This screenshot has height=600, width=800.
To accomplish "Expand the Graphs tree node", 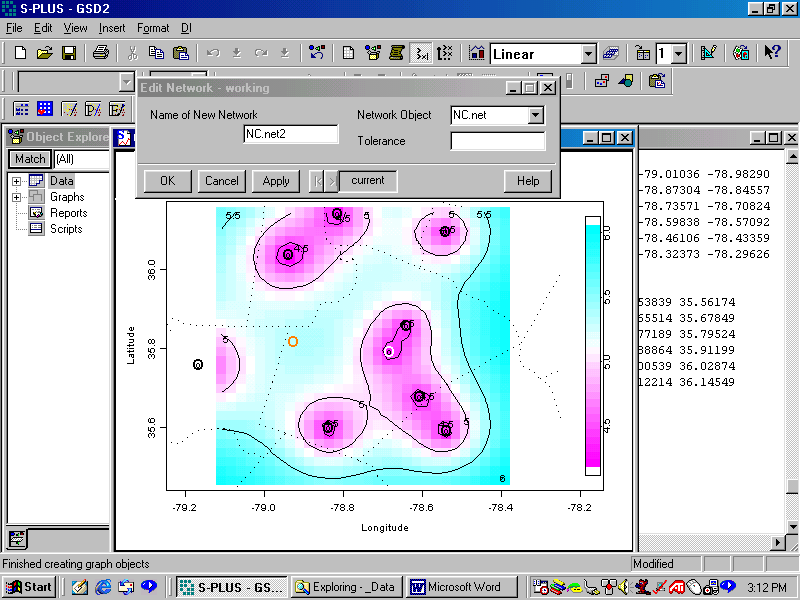I will pyautogui.click(x=17, y=197).
